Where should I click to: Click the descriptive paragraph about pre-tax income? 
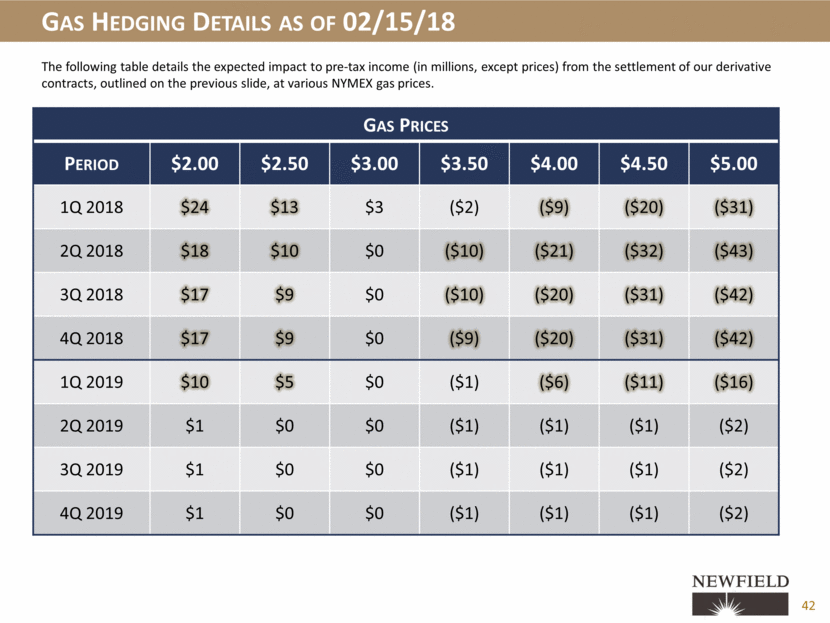click(x=406, y=75)
